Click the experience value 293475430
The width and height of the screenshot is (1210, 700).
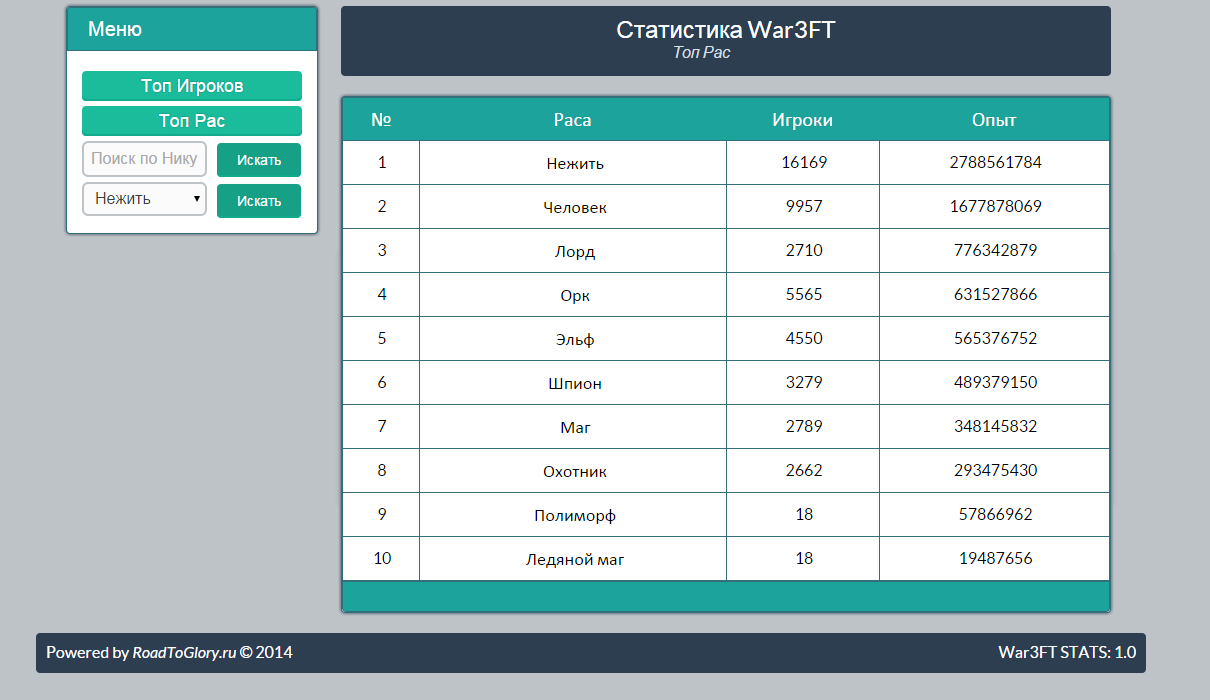[x=995, y=470]
